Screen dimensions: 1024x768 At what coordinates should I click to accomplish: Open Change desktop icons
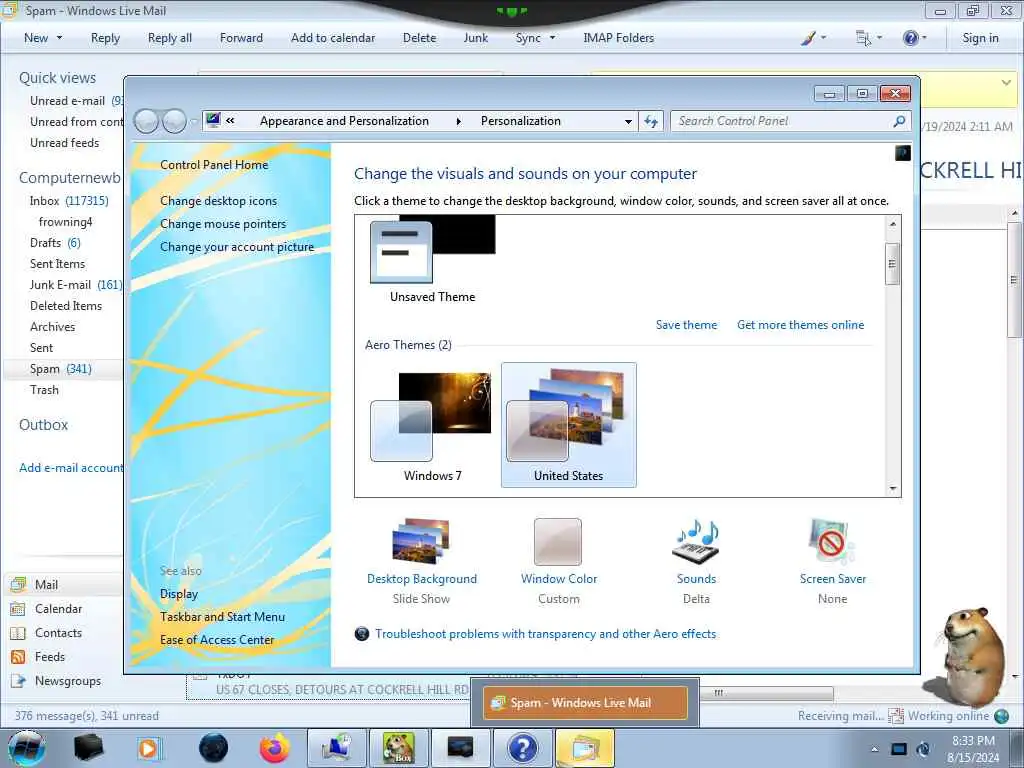point(218,200)
